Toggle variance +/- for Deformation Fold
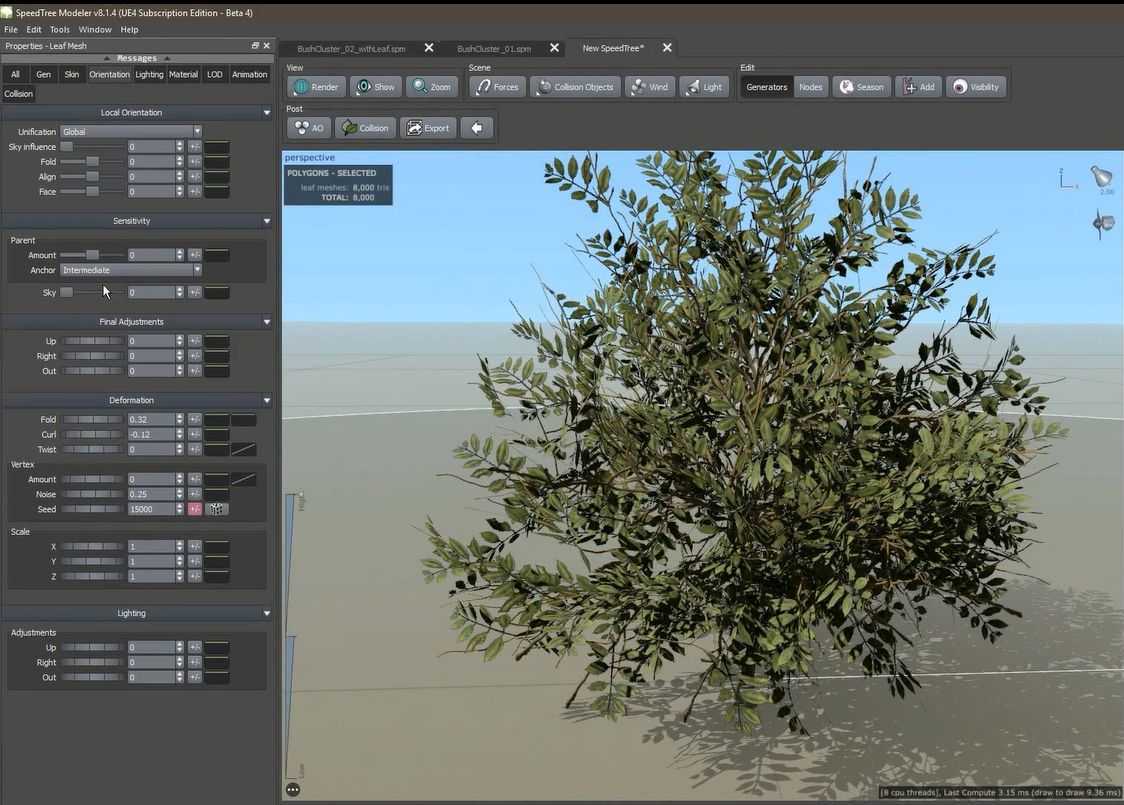The height and width of the screenshot is (805, 1124). 194,419
